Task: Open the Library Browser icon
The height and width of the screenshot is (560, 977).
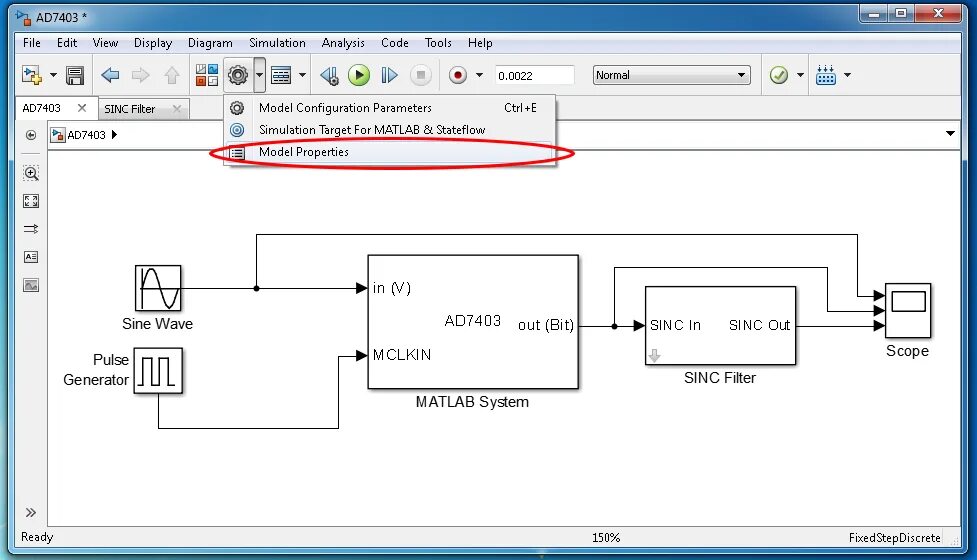Action: 207,75
